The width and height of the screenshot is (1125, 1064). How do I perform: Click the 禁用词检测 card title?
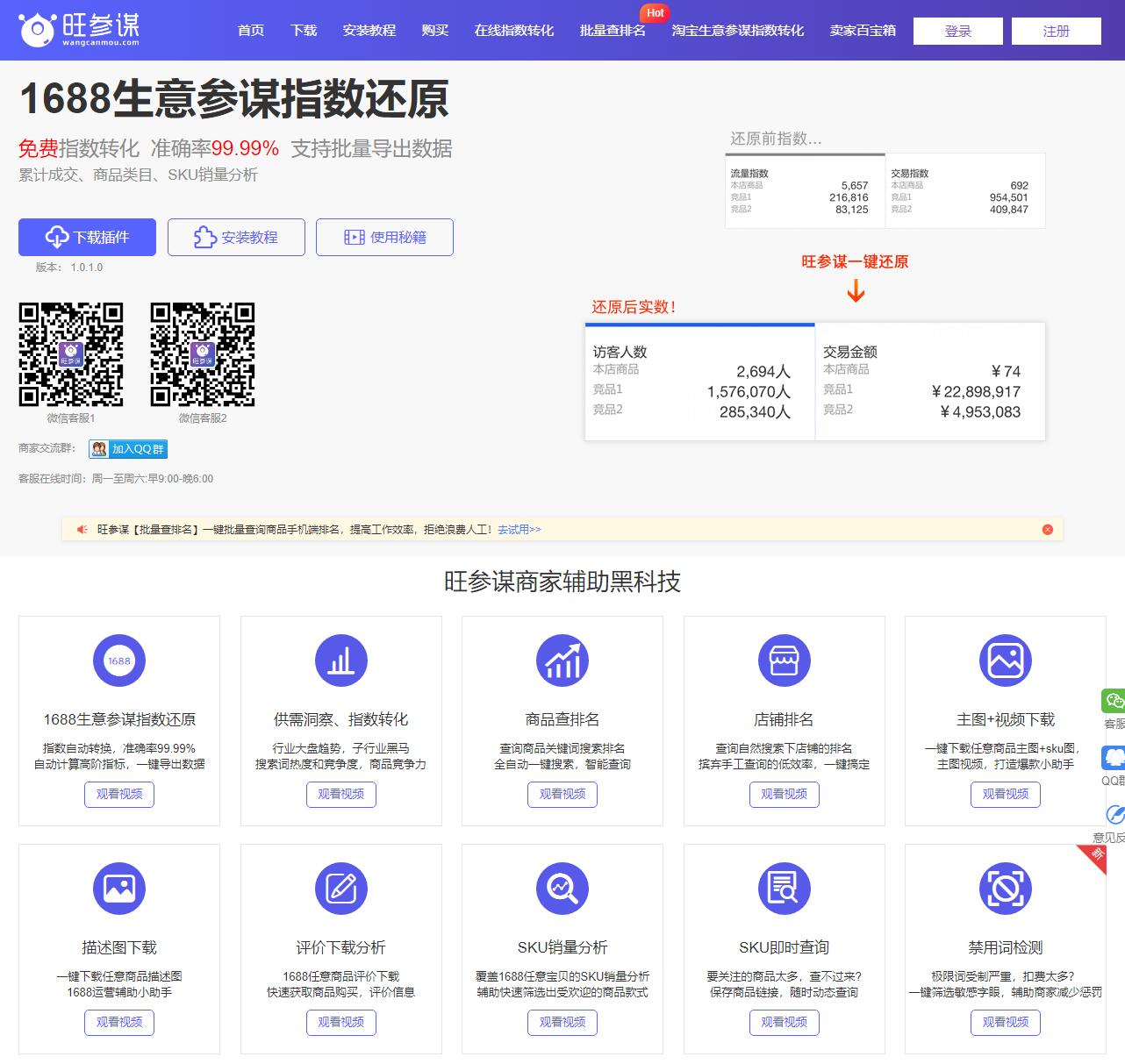click(1006, 947)
